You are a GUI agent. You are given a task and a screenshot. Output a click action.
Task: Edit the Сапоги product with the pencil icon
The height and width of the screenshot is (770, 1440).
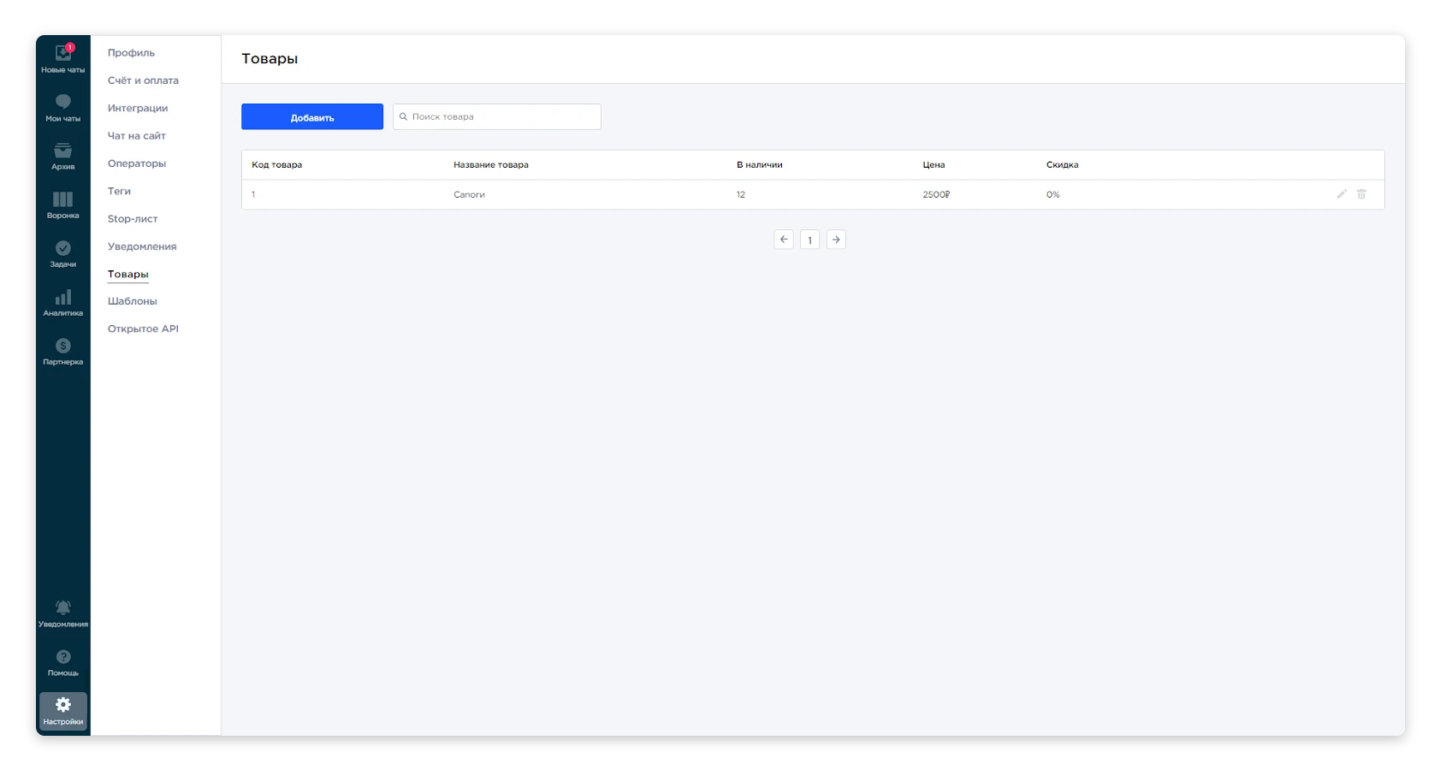pos(1342,194)
